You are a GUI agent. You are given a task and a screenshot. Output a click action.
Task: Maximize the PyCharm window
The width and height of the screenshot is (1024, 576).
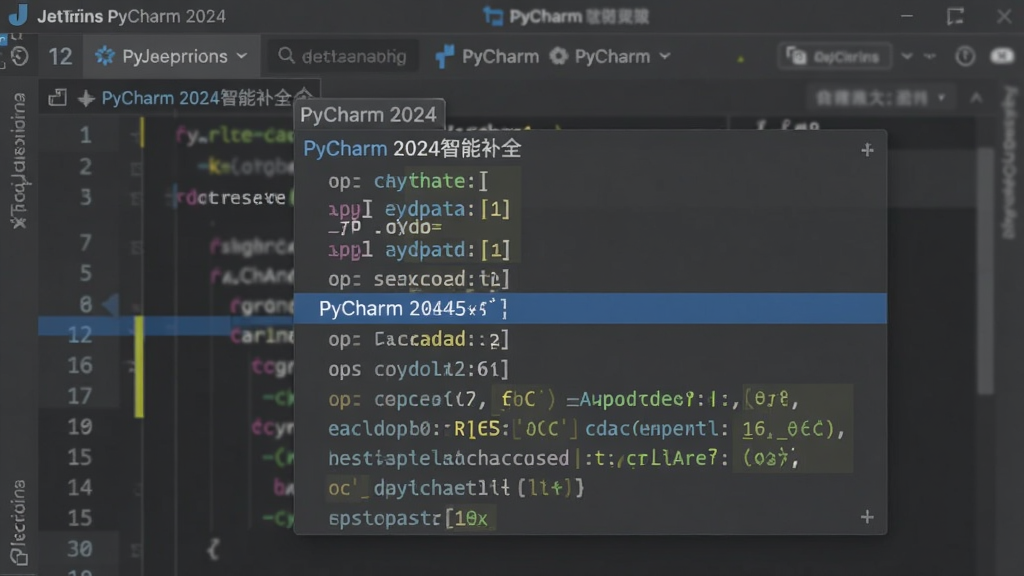click(955, 16)
